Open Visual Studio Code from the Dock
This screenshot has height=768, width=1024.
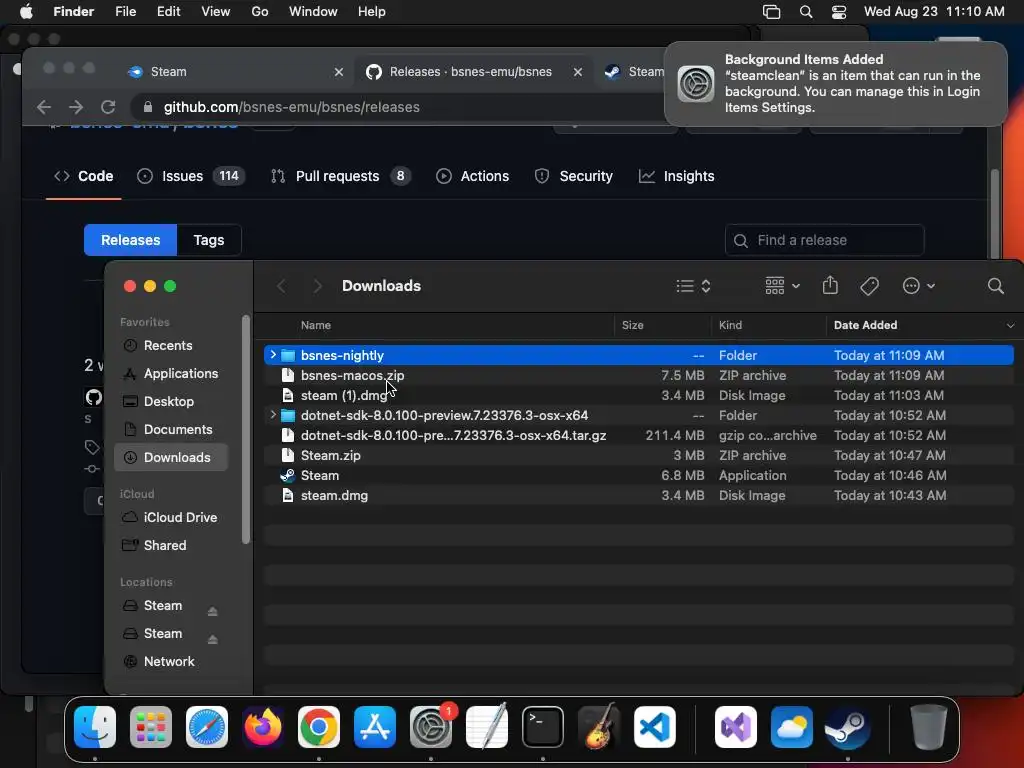point(654,727)
